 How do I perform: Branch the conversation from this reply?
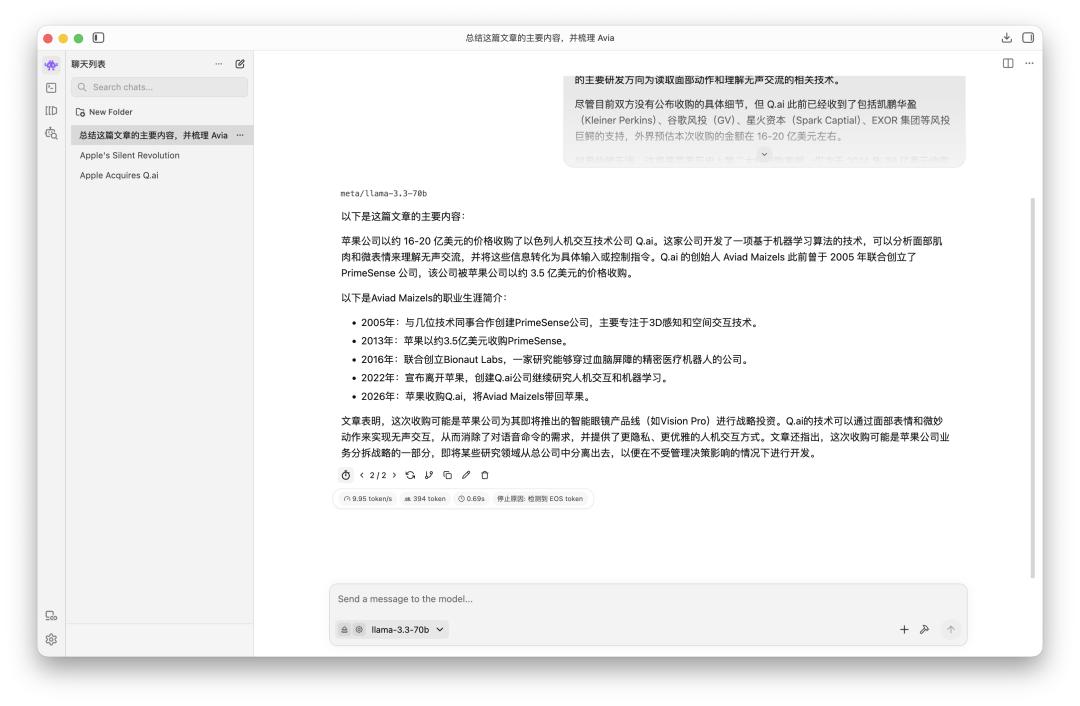click(429, 474)
